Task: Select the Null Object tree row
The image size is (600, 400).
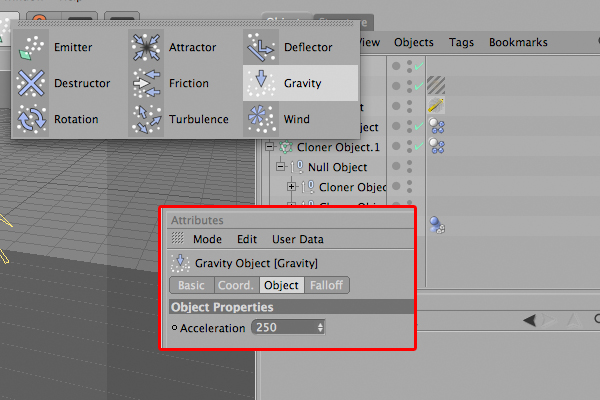Action: coord(338,167)
